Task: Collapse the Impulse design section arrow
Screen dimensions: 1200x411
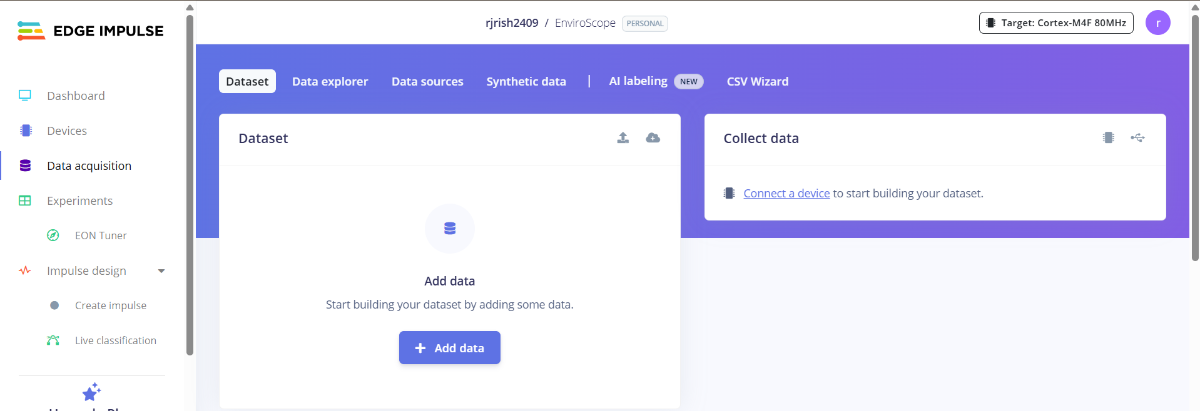Action: point(162,271)
